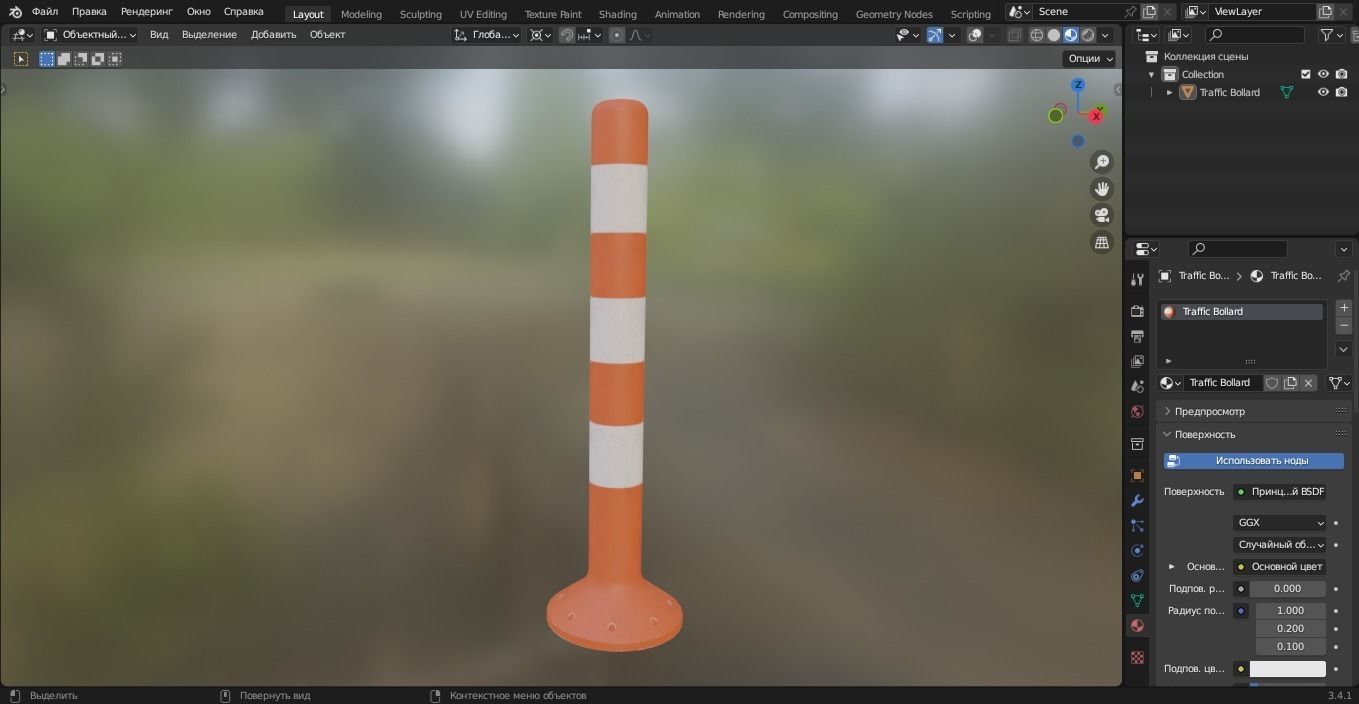
Task: Open the Texture properties checker icon
Action: coord(1137,658)
